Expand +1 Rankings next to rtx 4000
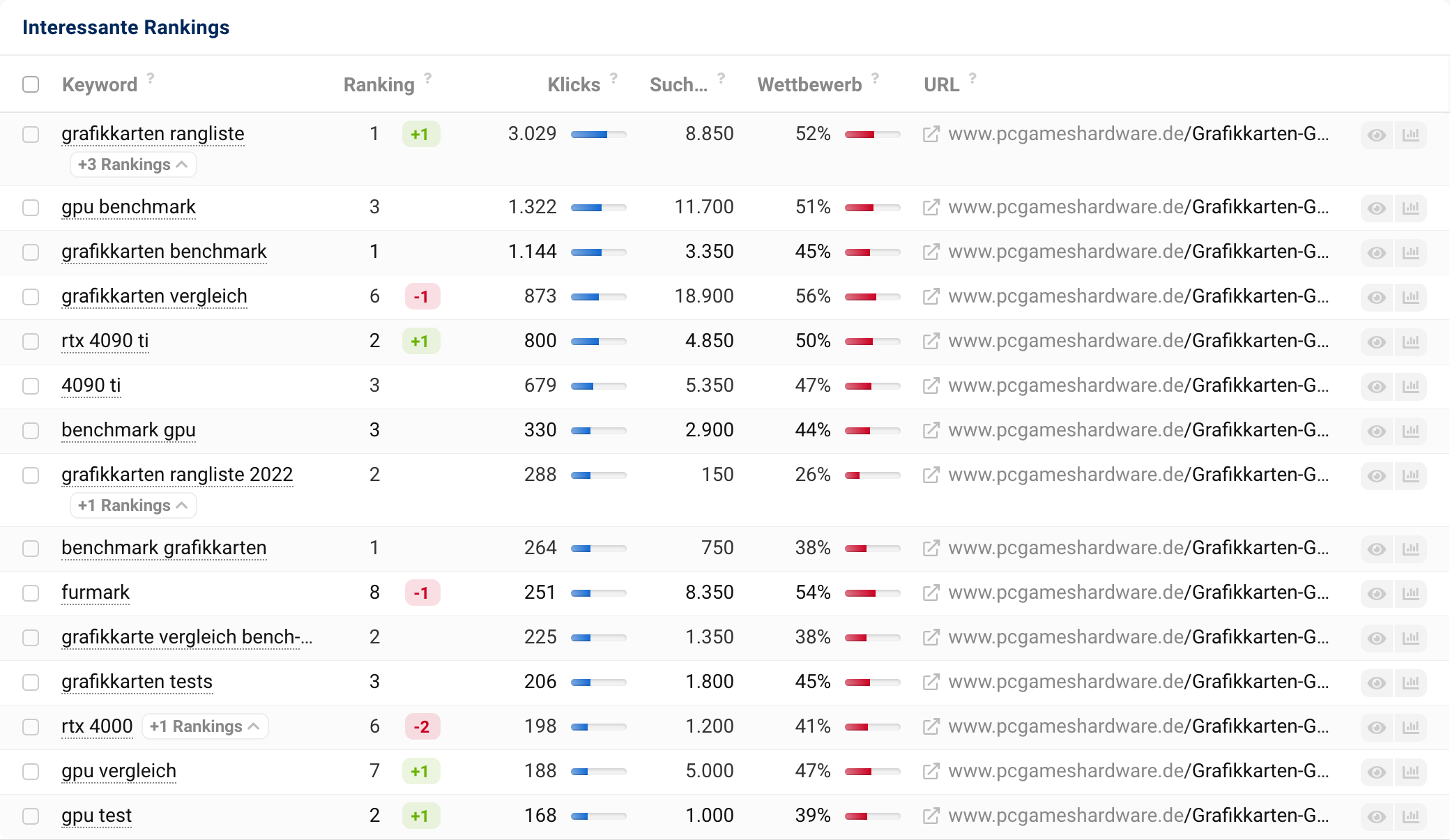The height and width of the screenshot is (840, 1450). coord(204,726)
